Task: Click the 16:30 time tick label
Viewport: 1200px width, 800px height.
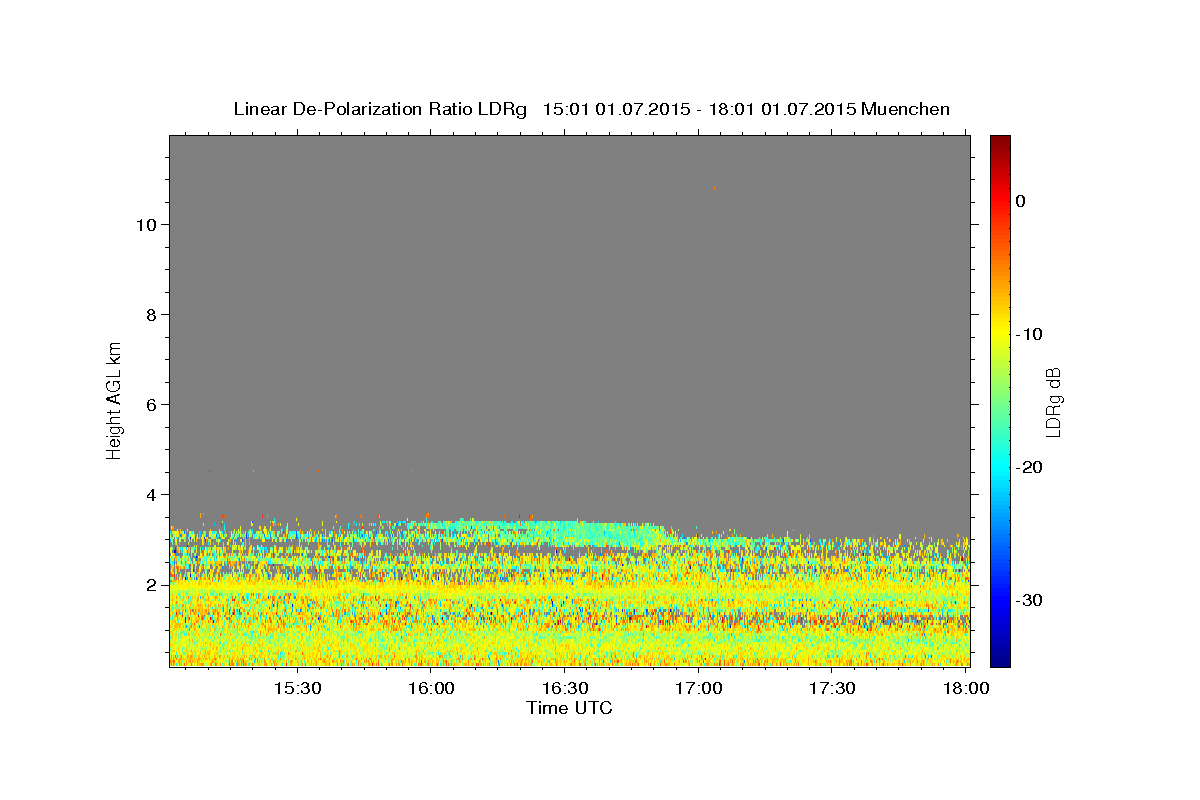Action: (x=565, y=689)
